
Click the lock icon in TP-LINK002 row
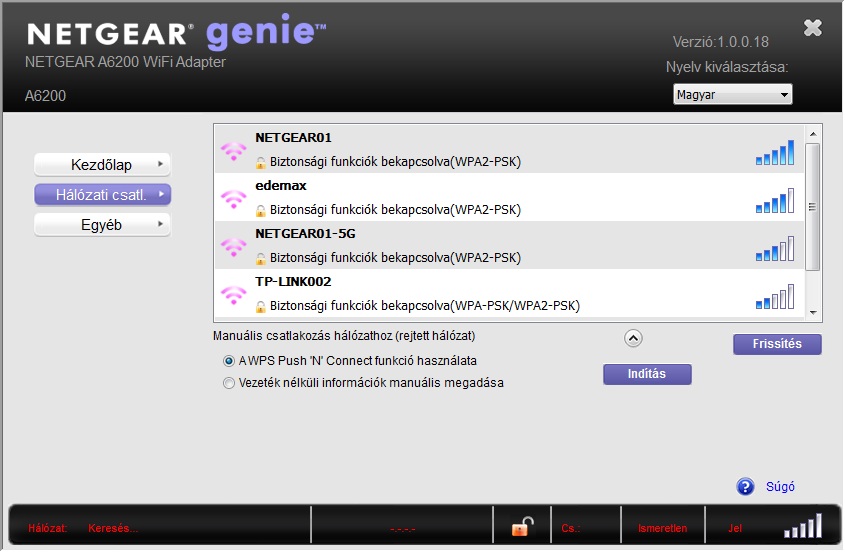click(260, 306)
